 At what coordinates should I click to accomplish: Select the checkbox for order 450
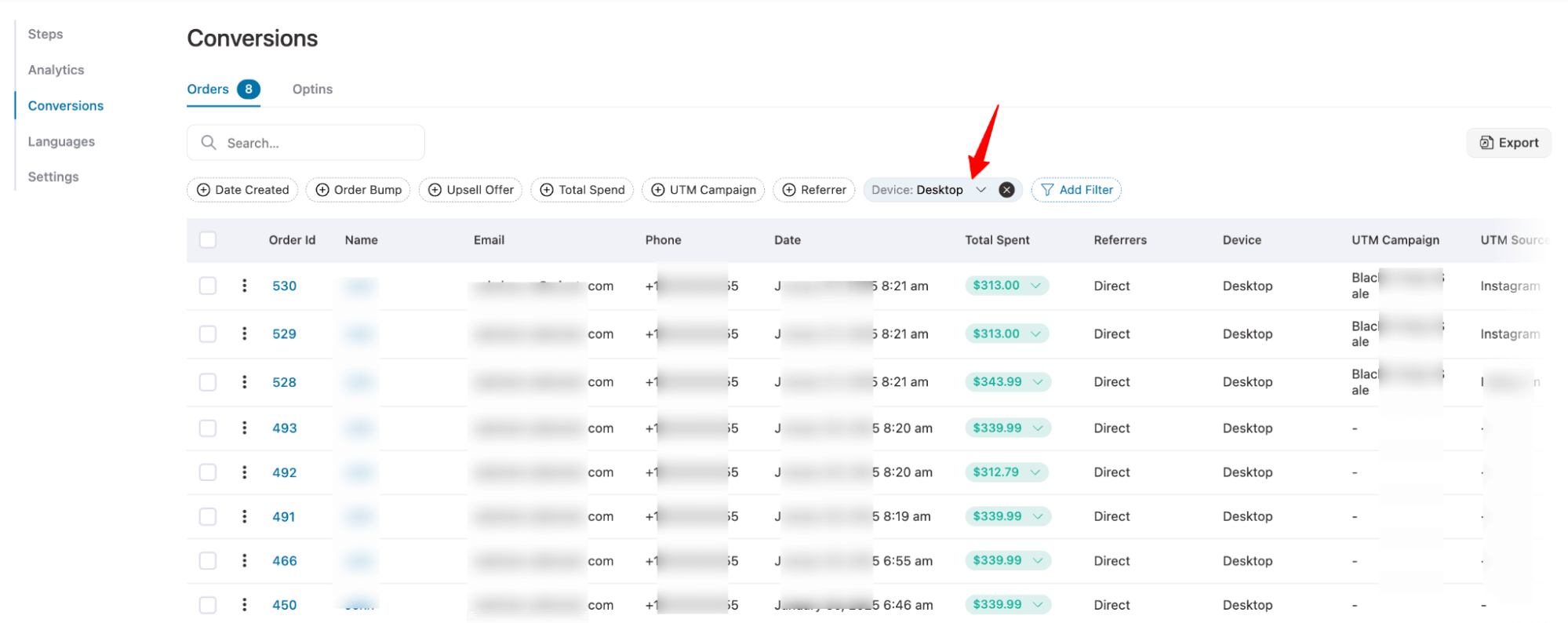pyautogui.click(x=208, y=605)
